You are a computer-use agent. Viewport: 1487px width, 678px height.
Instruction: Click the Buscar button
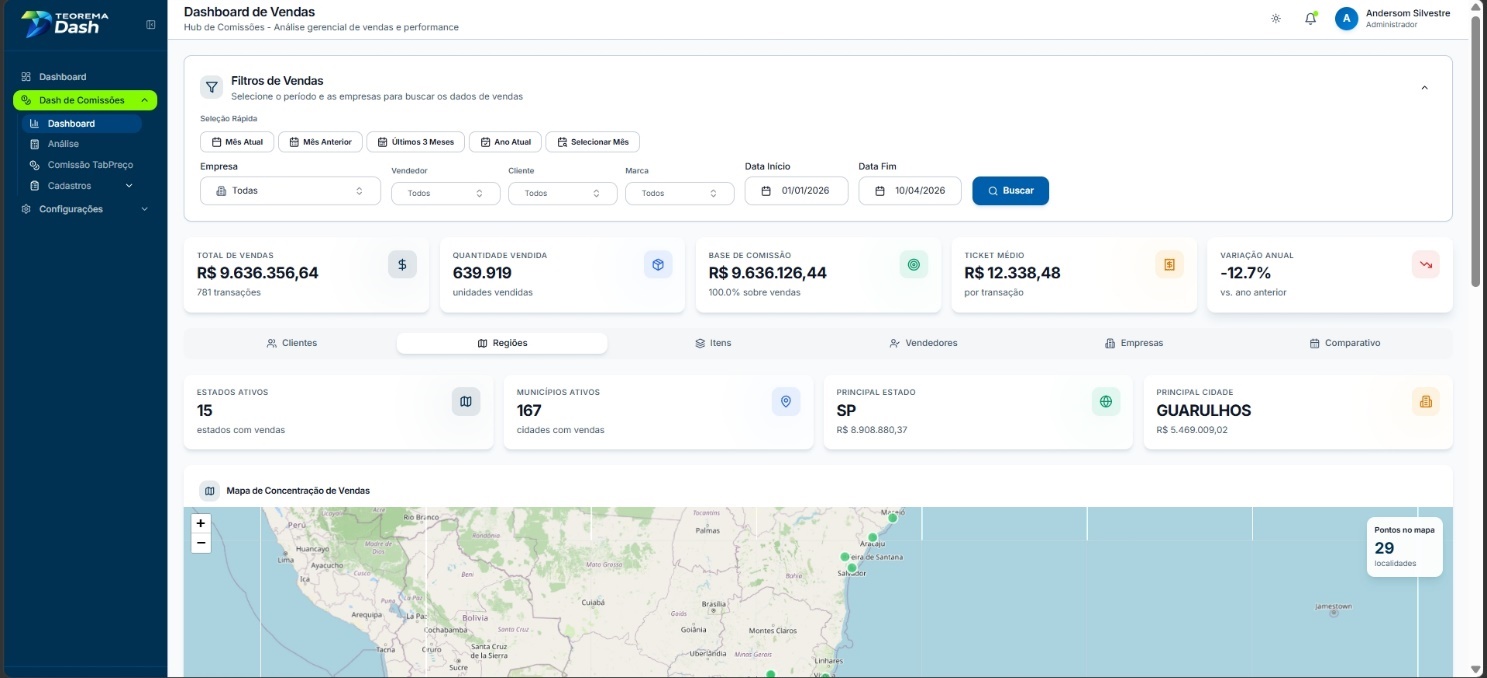point(1010,191)
